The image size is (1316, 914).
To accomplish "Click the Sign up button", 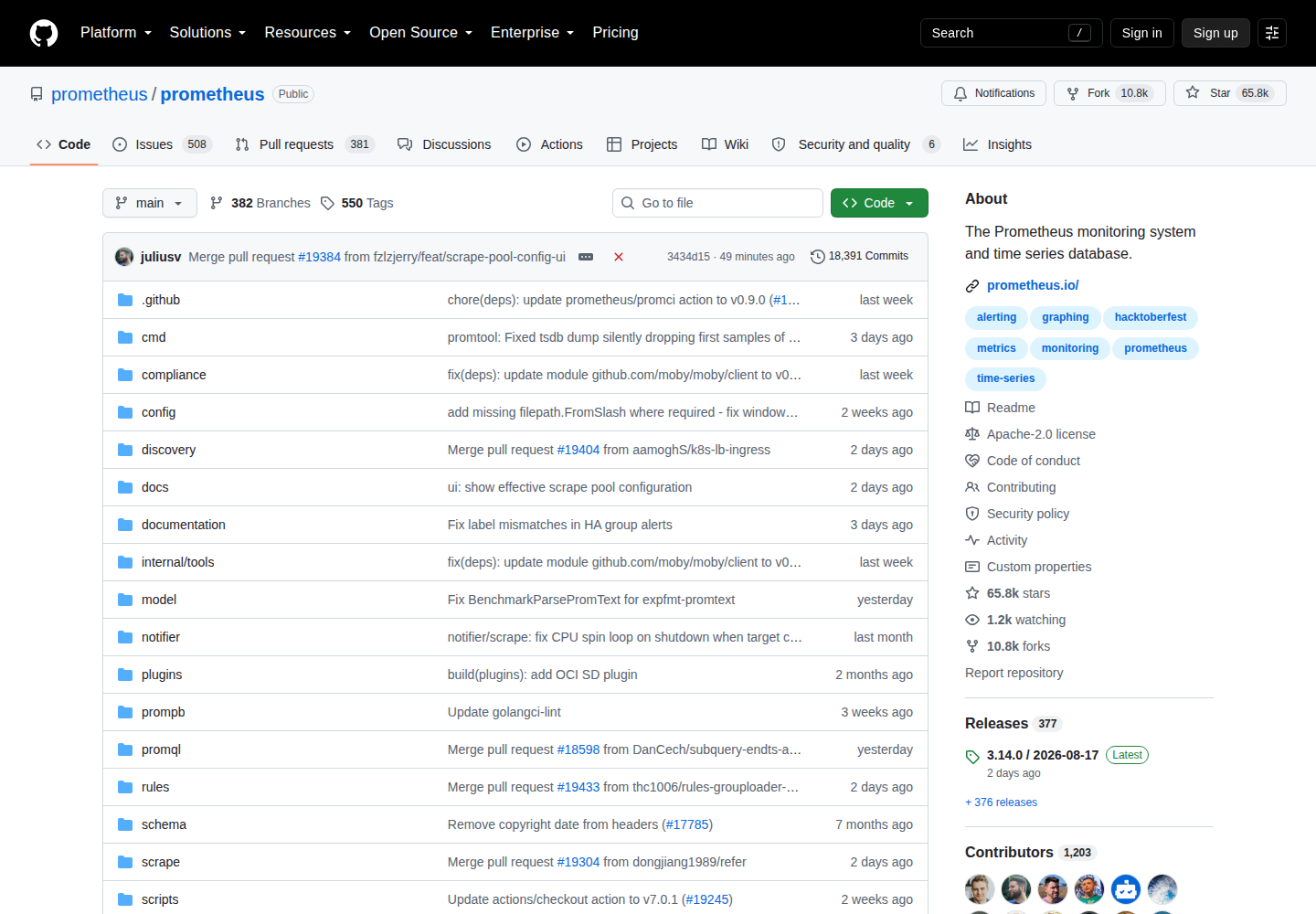I will point(1215,33).
